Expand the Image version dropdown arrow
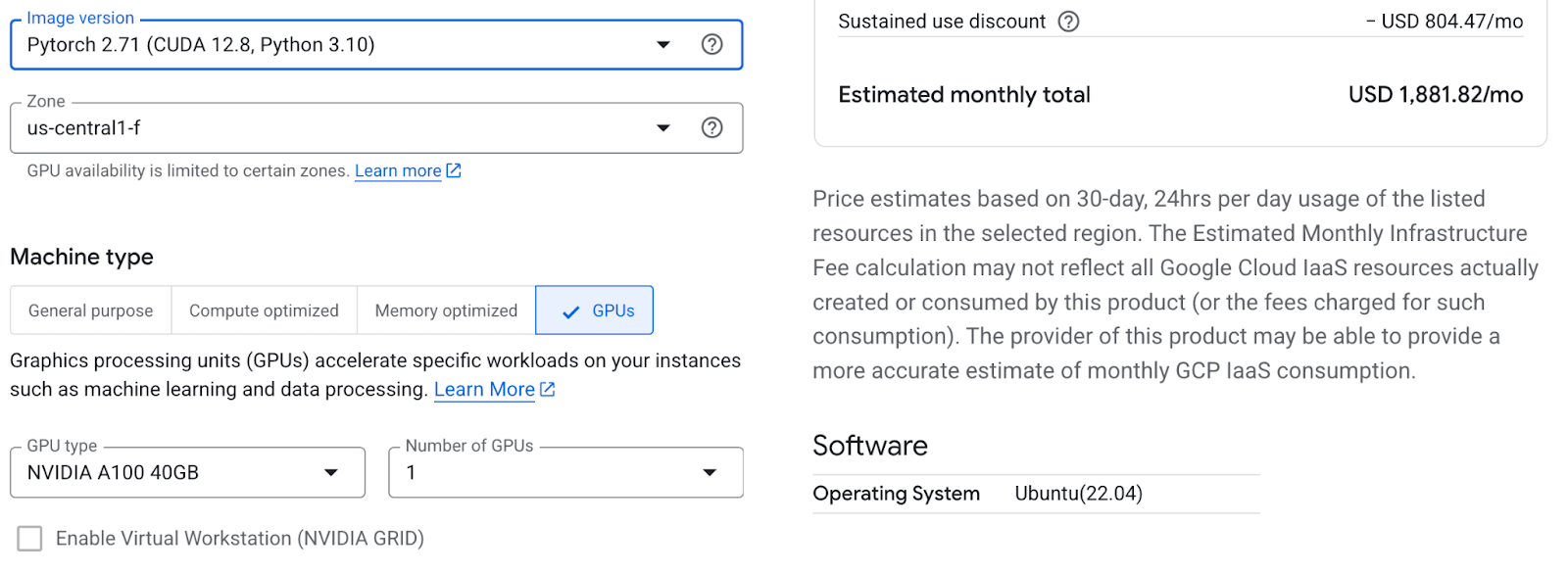Screen dimensions: 1568x573 click(663, 44)
